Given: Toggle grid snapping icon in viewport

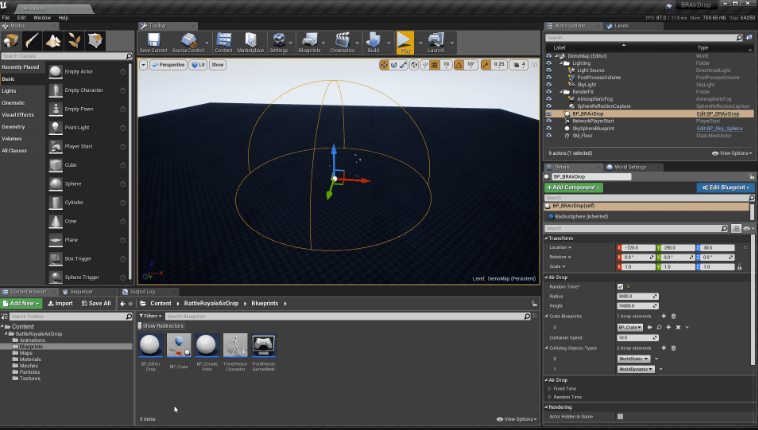Looking at the screenshot, I should (435, 65).
